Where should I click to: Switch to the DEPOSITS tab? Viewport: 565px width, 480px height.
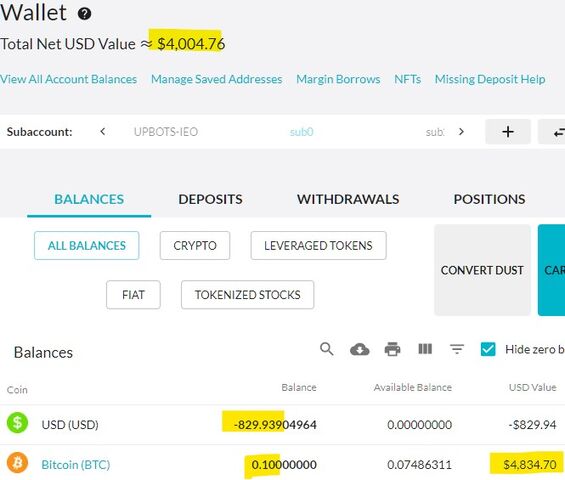[x=210, y=199]
